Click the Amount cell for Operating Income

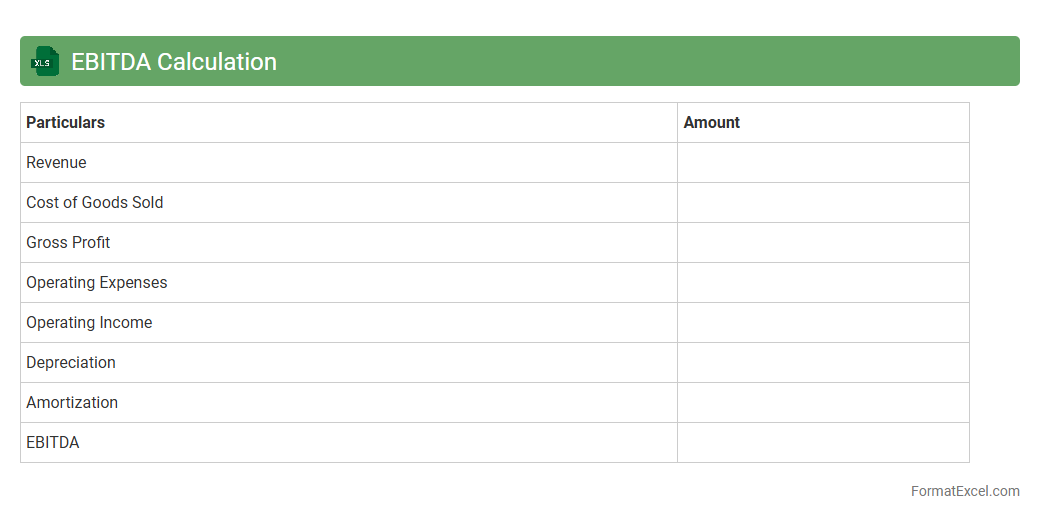point(823,323)
